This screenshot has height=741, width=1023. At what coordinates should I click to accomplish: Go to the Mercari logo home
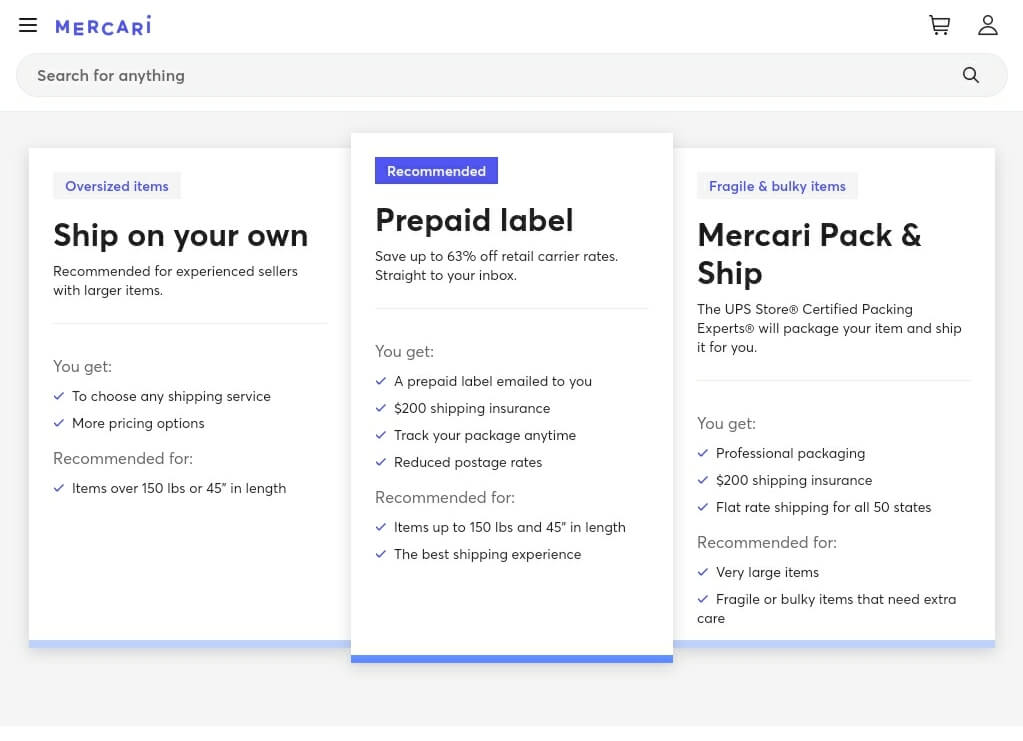pos(103,25)
